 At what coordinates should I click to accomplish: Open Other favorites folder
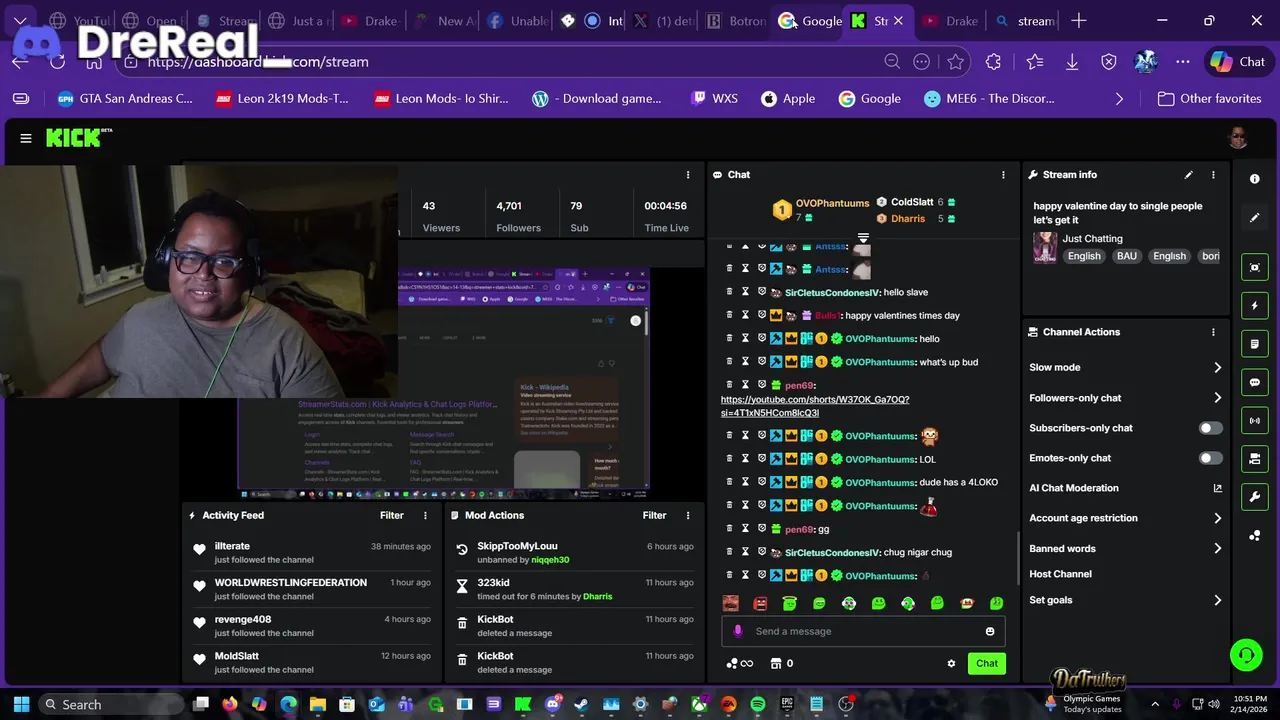[1209, 99]
